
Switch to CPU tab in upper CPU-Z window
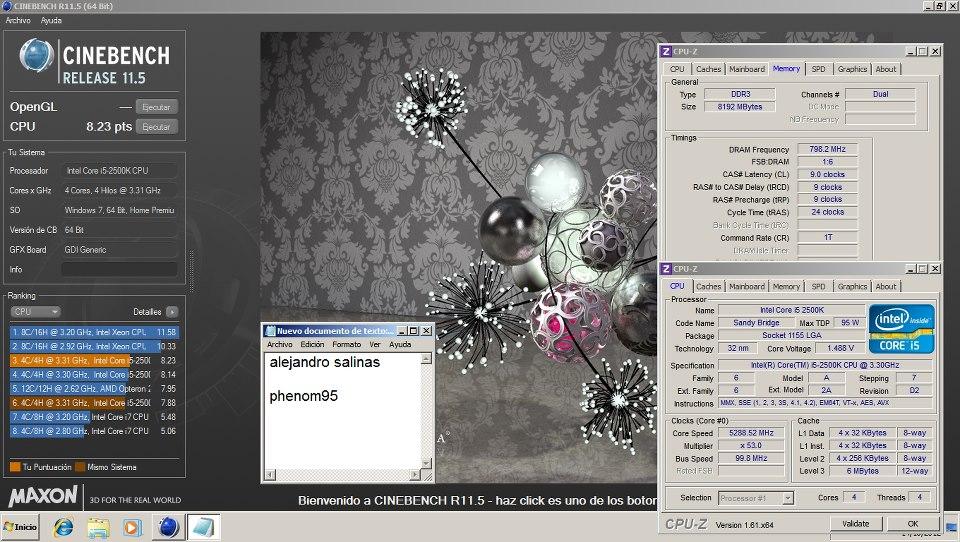(x=677, y=69)
